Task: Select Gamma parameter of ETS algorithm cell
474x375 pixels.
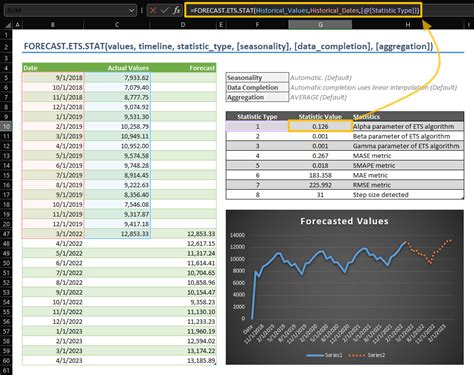Action: 408,146
